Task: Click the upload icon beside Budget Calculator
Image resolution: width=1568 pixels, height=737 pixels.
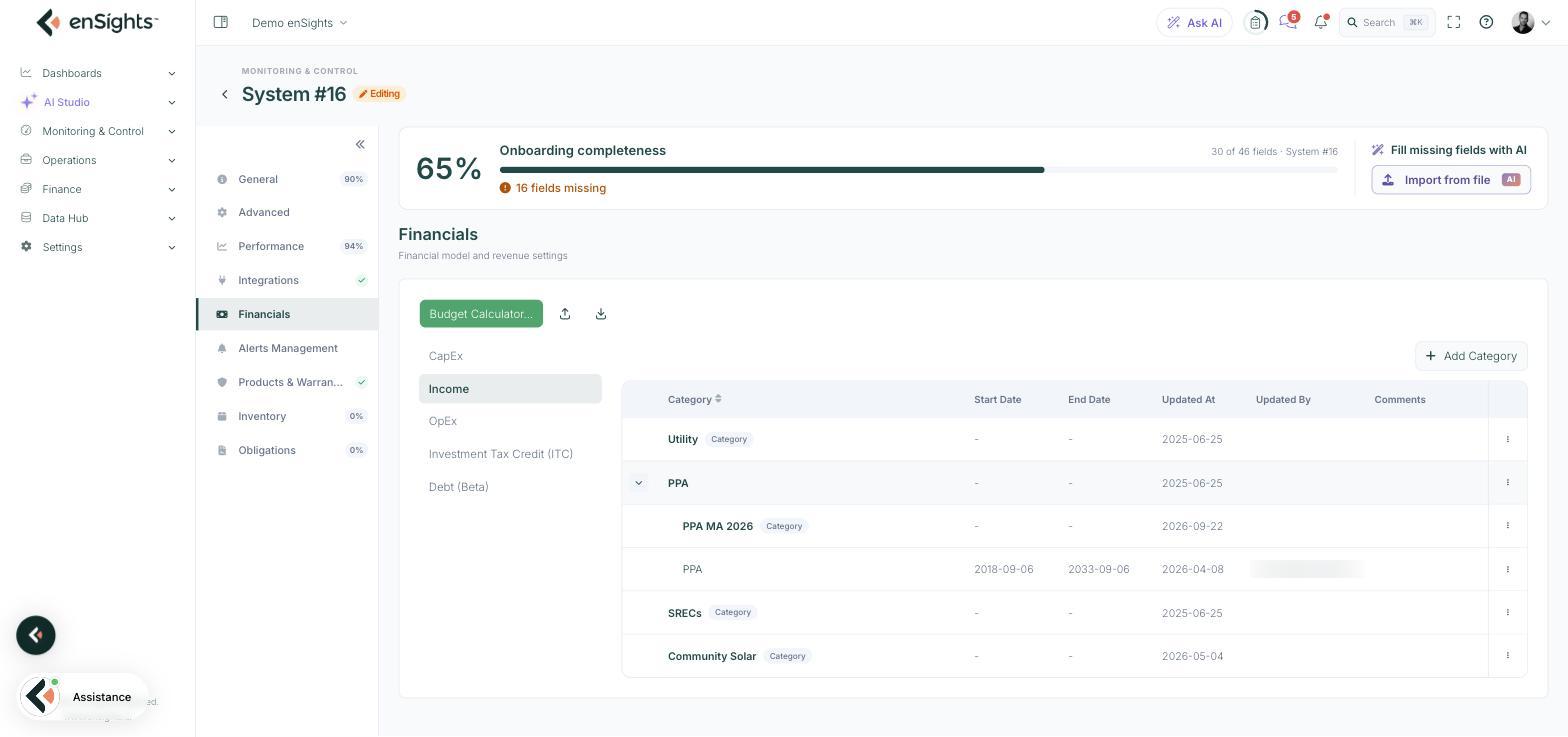Action: pos(565,314)
